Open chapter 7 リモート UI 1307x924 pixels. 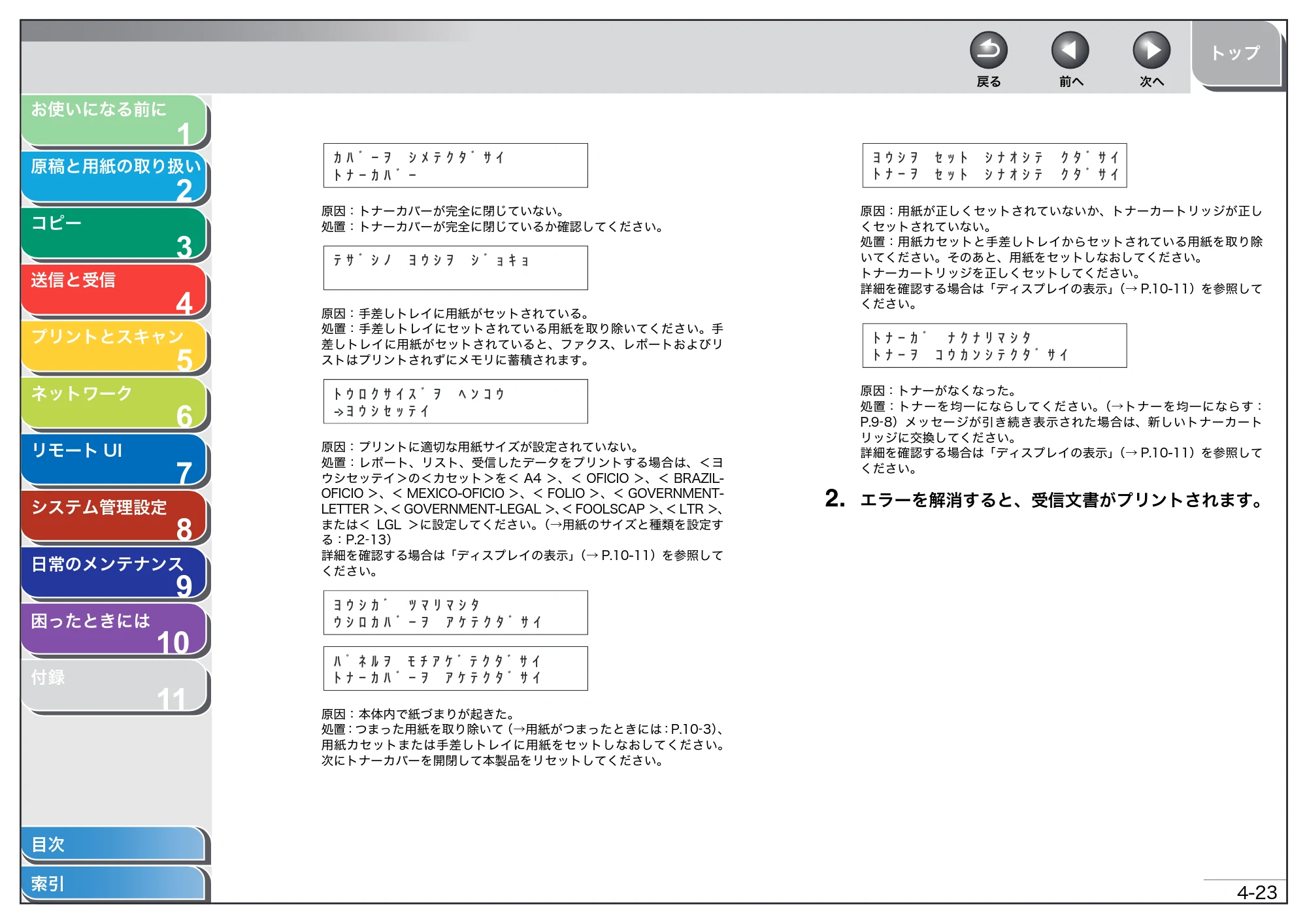click(x=114, y=461)
